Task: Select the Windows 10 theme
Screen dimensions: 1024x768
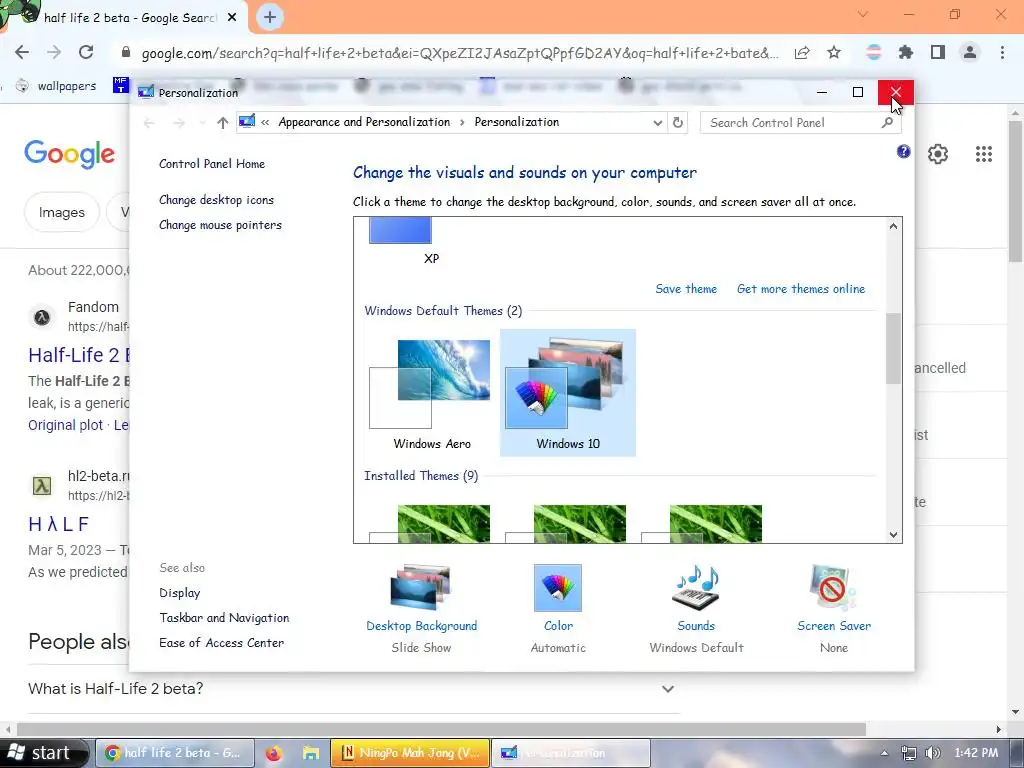Action: (x=568, y=392)
